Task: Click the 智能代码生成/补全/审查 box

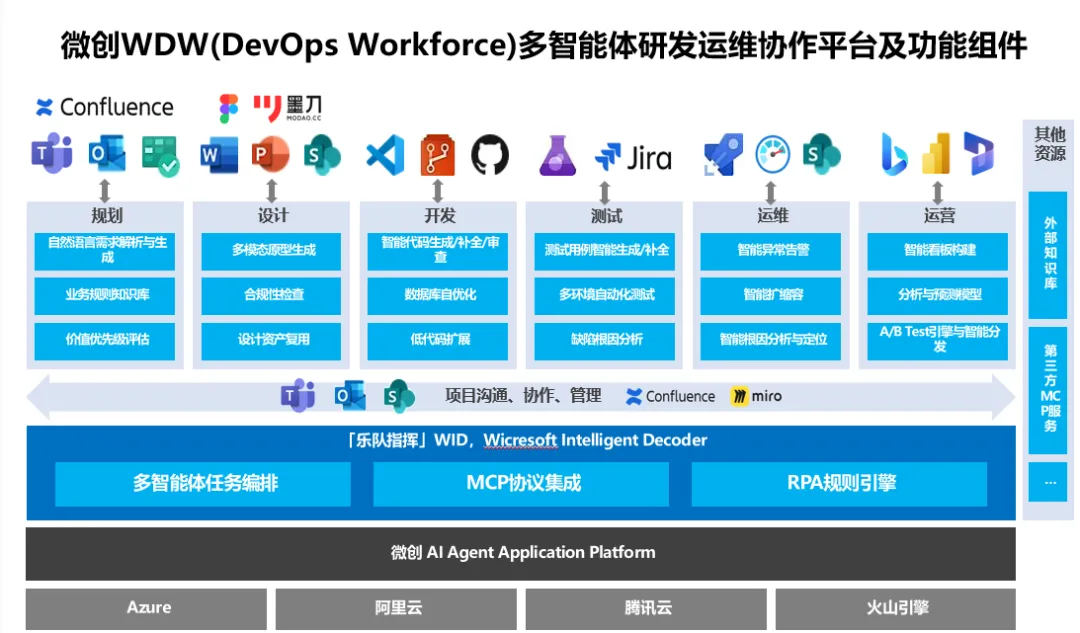Action: [x=438, y=250]
